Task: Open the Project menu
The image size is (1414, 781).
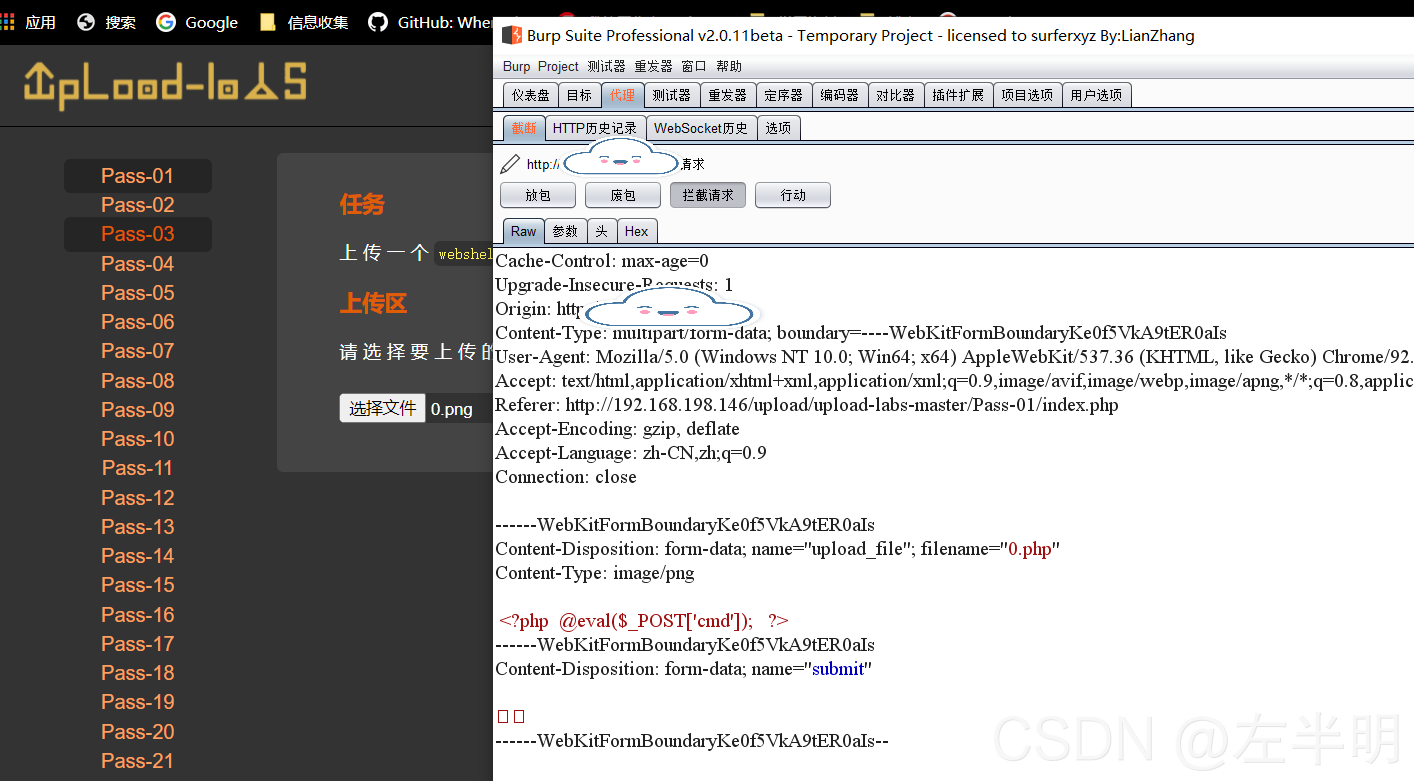Action: tap(558, 66)
